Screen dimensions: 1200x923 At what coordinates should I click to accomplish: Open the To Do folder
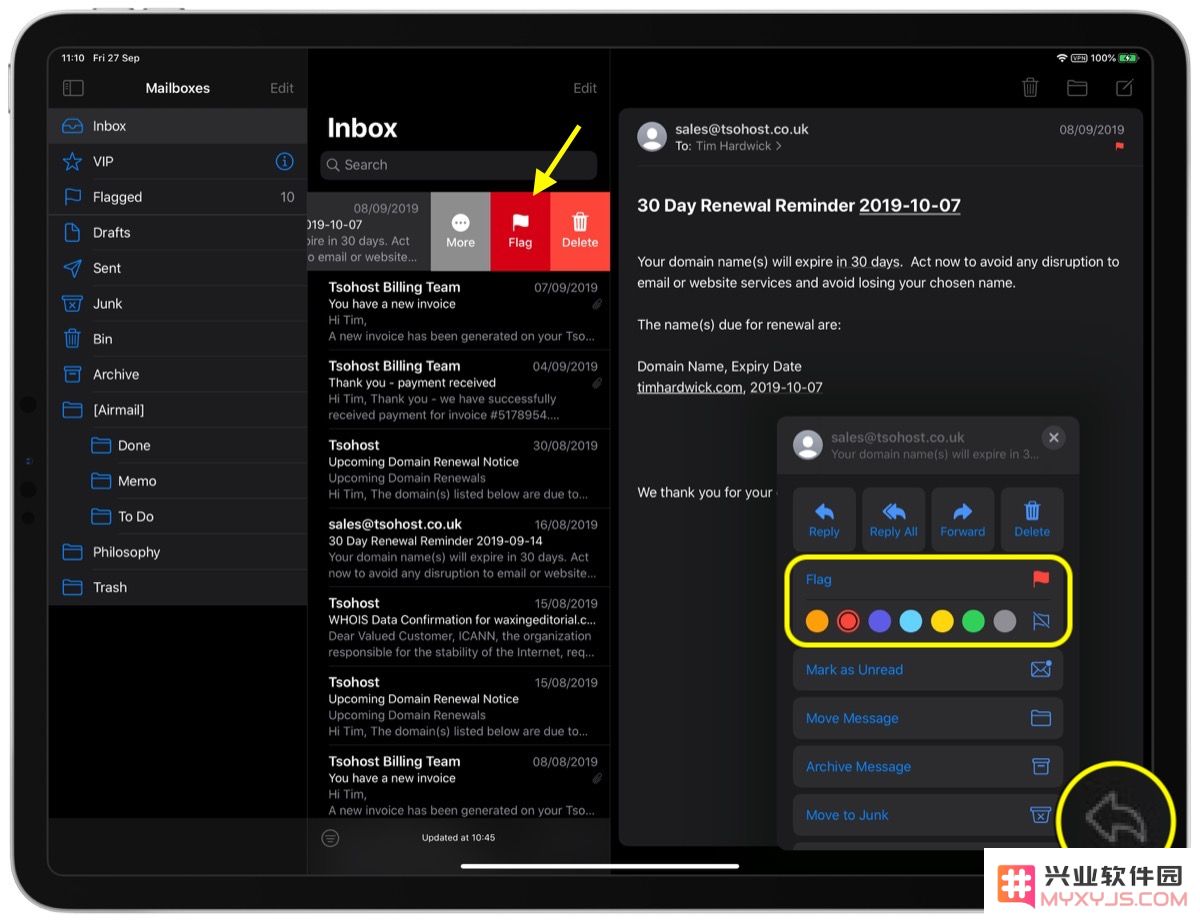click(x=178, y=517)
